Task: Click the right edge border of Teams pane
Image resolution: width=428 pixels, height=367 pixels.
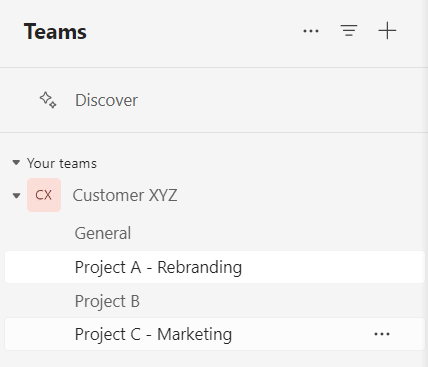Action: click(x=426, y=183)
